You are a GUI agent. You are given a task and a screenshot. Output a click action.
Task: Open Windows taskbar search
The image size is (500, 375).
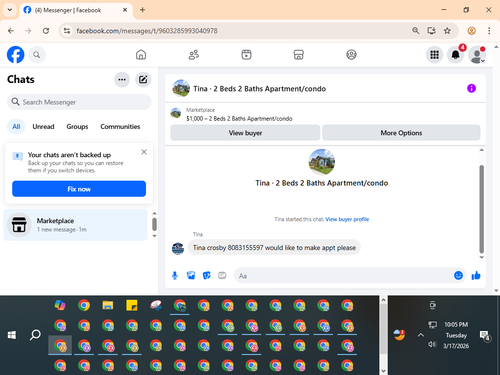(x=35, y=335)
